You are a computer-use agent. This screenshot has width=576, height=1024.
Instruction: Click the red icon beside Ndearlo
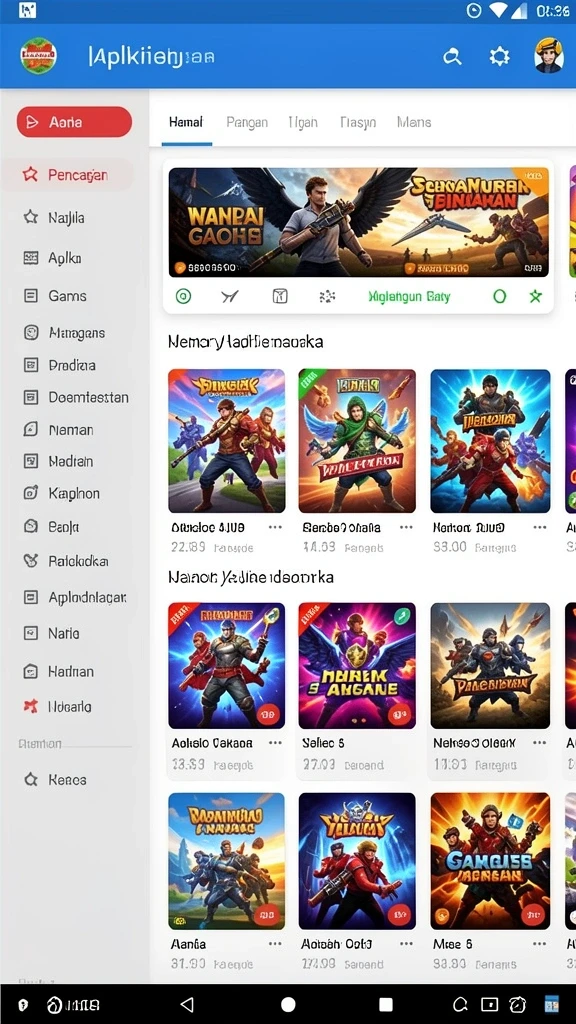click(x=31, y=706)
